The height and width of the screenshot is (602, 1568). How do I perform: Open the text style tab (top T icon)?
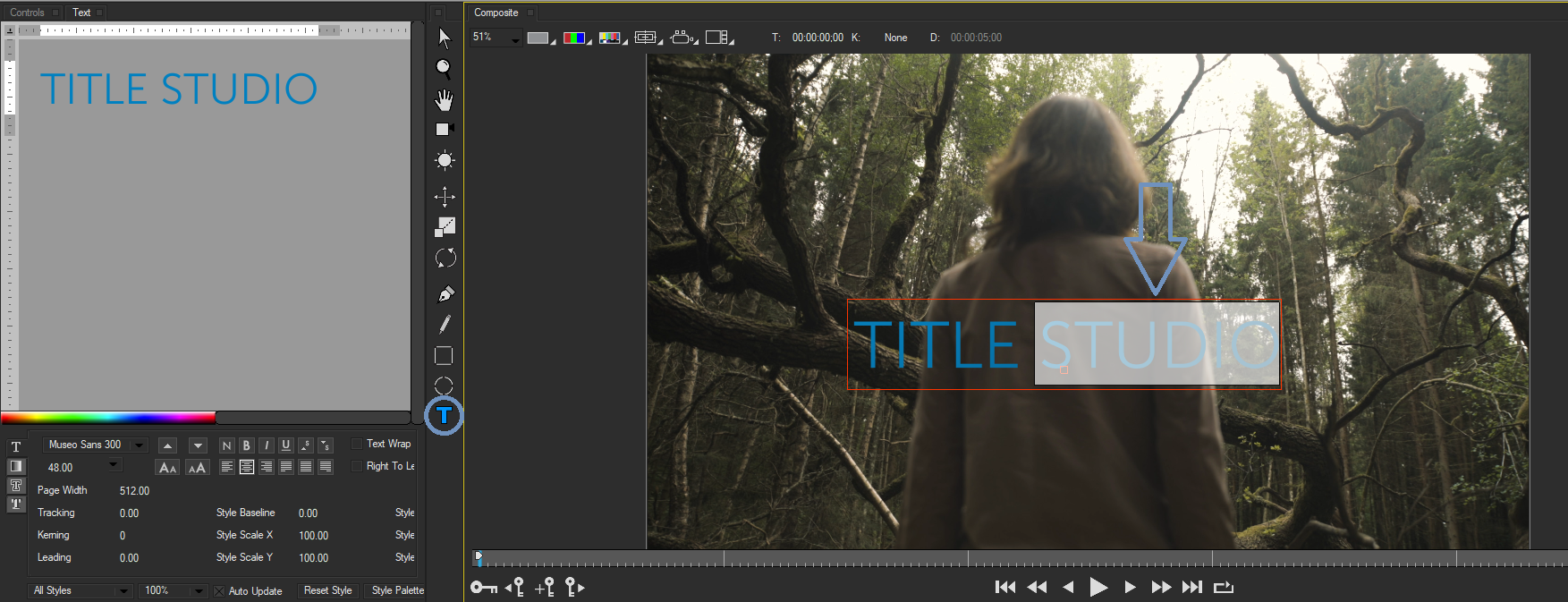(x=16, y=447)
